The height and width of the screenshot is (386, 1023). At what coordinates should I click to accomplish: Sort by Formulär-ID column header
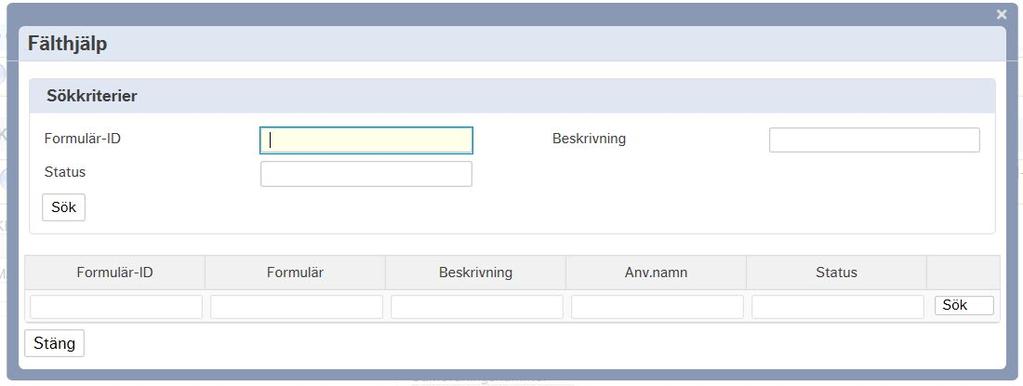click(115, 273)
